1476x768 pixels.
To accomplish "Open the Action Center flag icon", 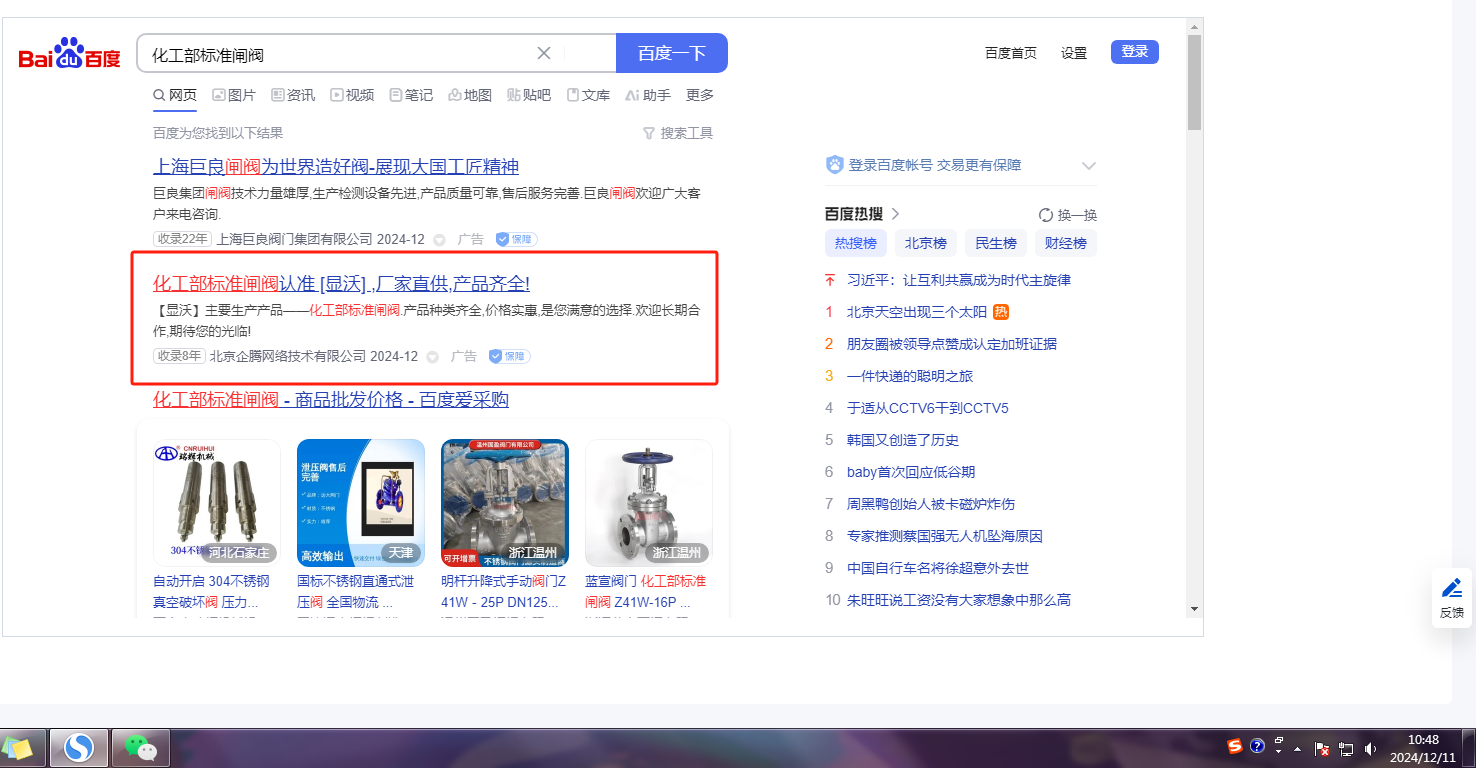I will coord(1322,748).
